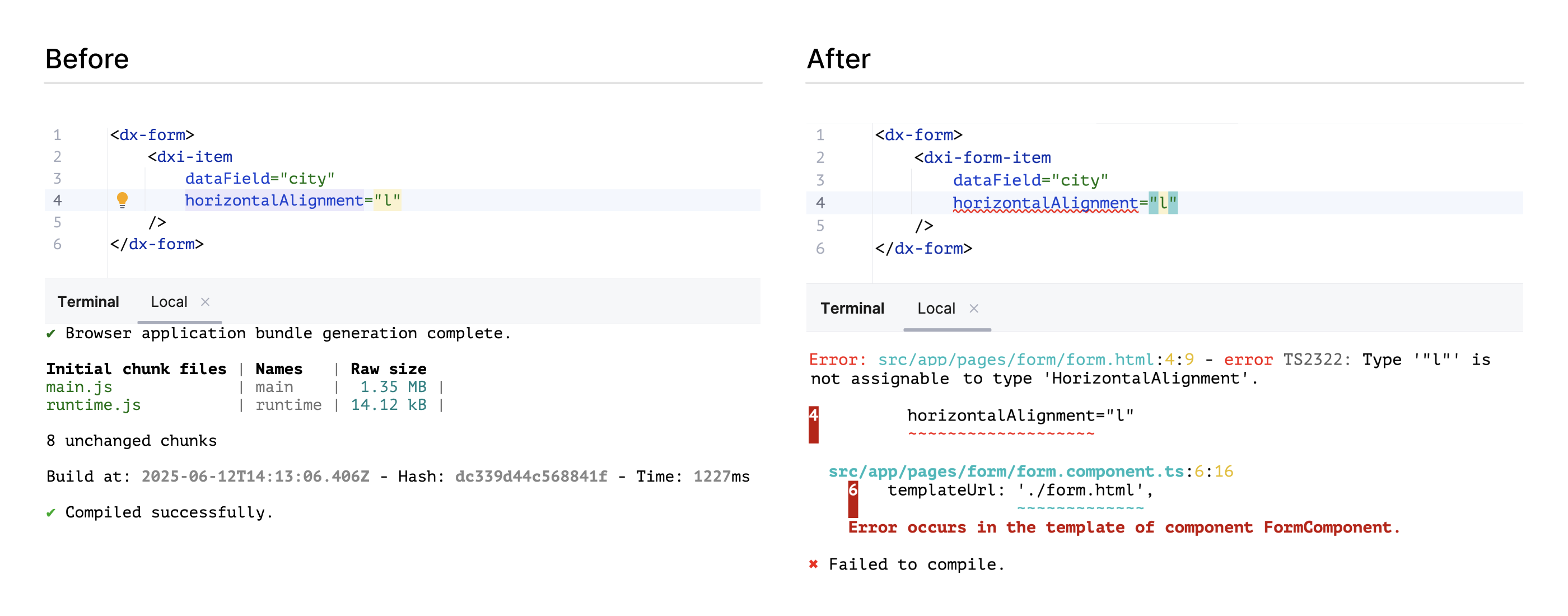
Task: Close the Local terminal tab in Before panel
Action: [205, 302]
